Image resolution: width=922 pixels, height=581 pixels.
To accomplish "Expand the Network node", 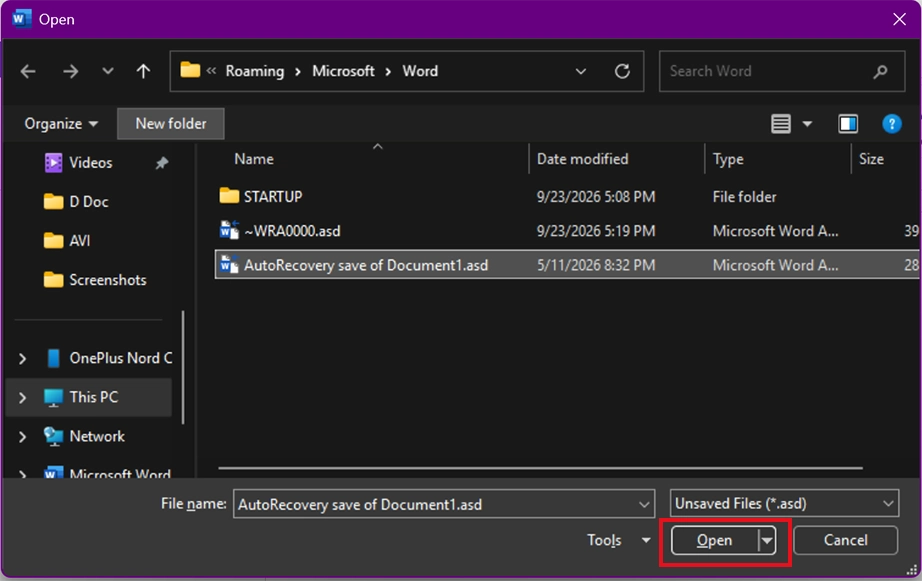I will coord(22,437).
